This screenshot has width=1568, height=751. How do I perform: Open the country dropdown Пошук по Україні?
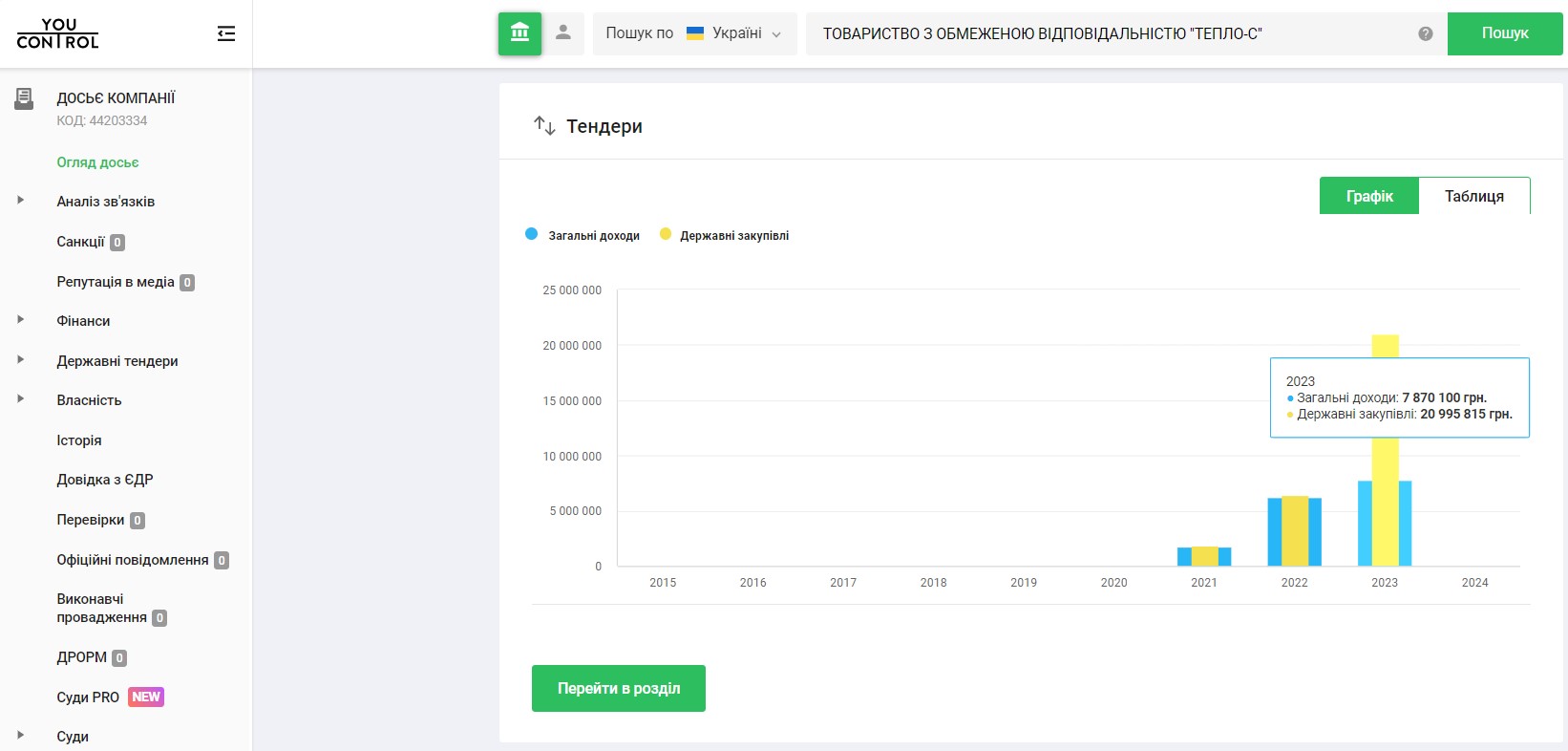[694, 33]
